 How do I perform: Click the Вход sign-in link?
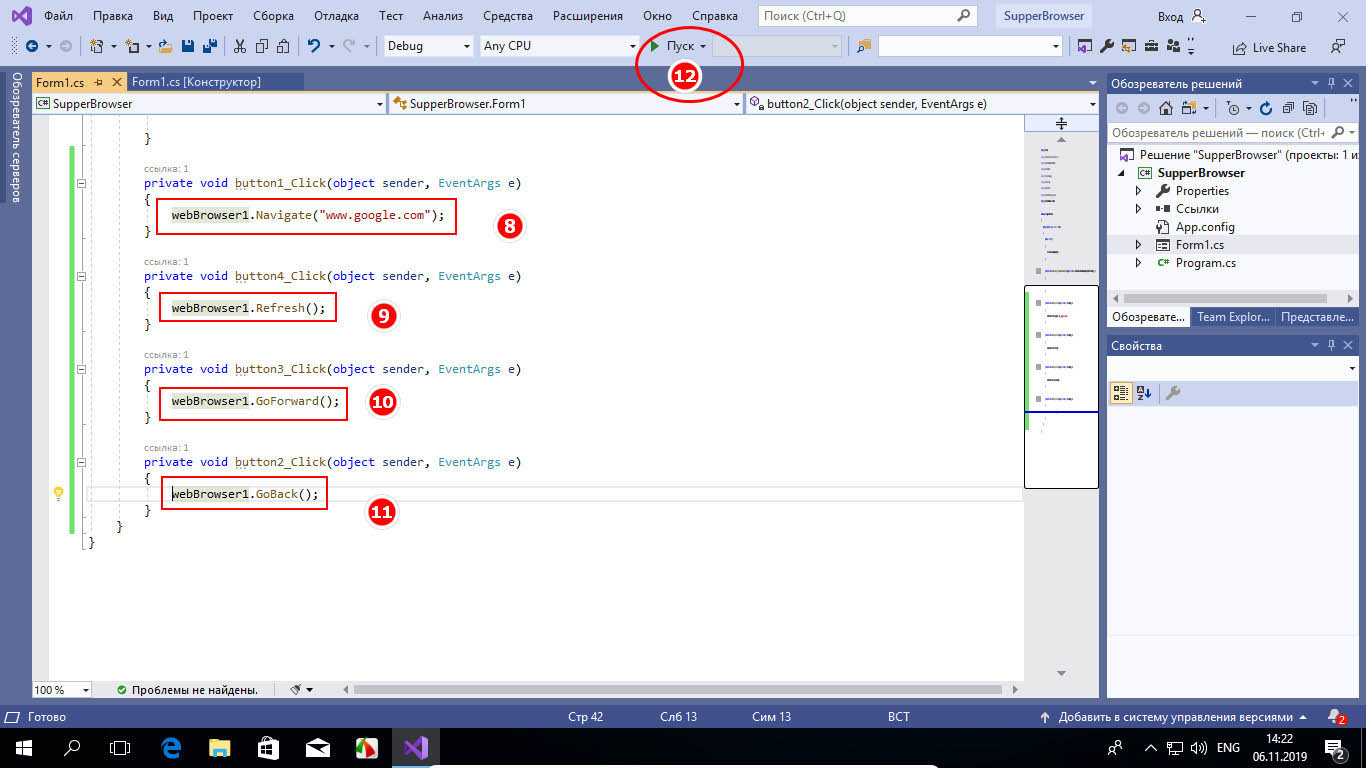(1170, 17)
